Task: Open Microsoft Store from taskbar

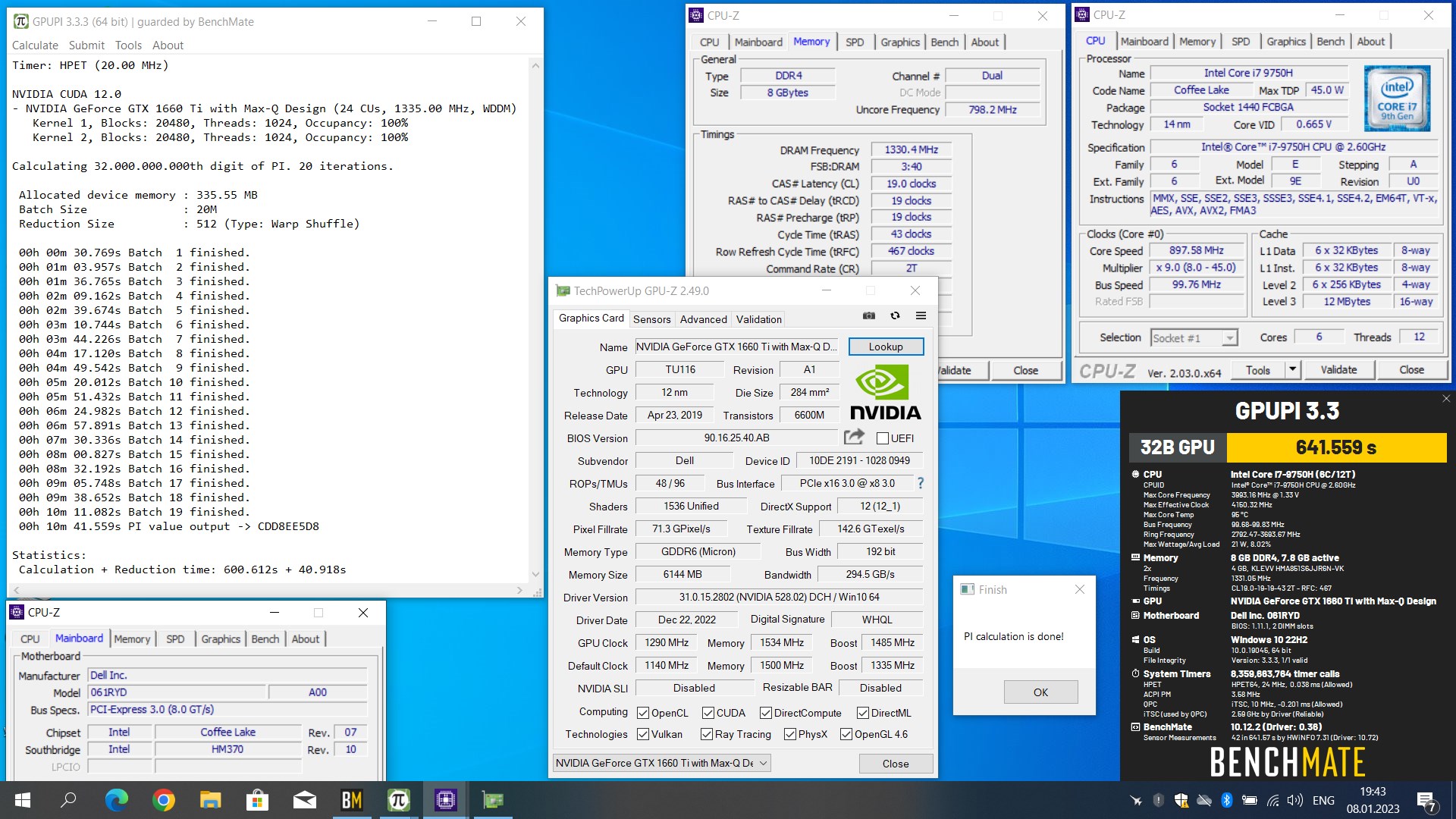Action: [257, 800]
